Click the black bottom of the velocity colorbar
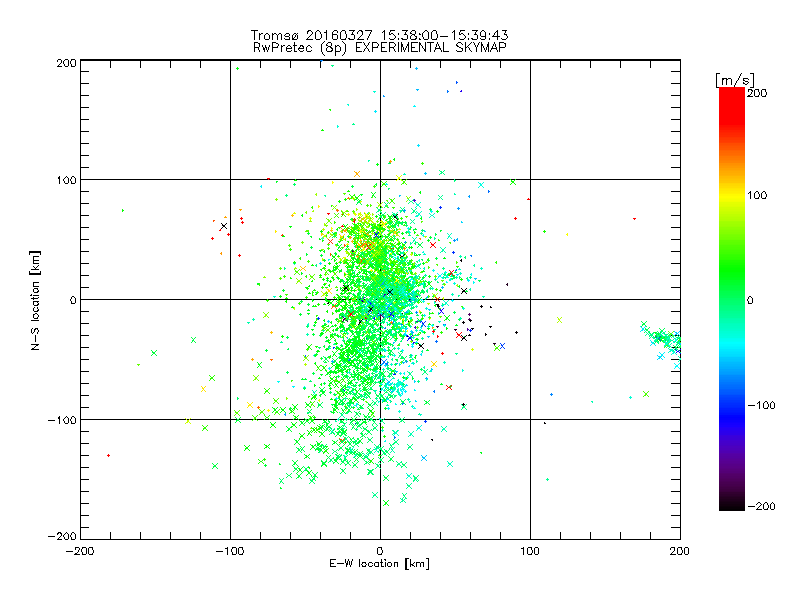The width and height of the screenshot is (800, 600). click(732, 505)
